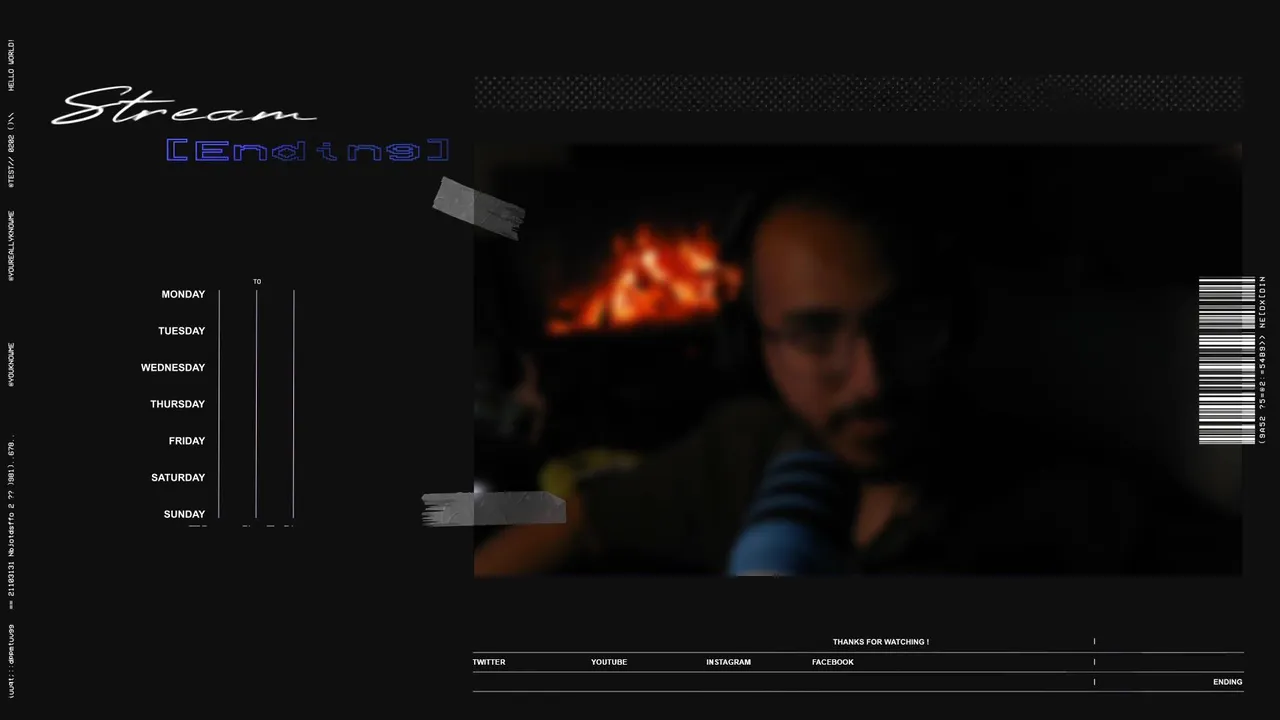
Task: Click the ENDING label at bottom right
Action: click(x=1228, y=682)
